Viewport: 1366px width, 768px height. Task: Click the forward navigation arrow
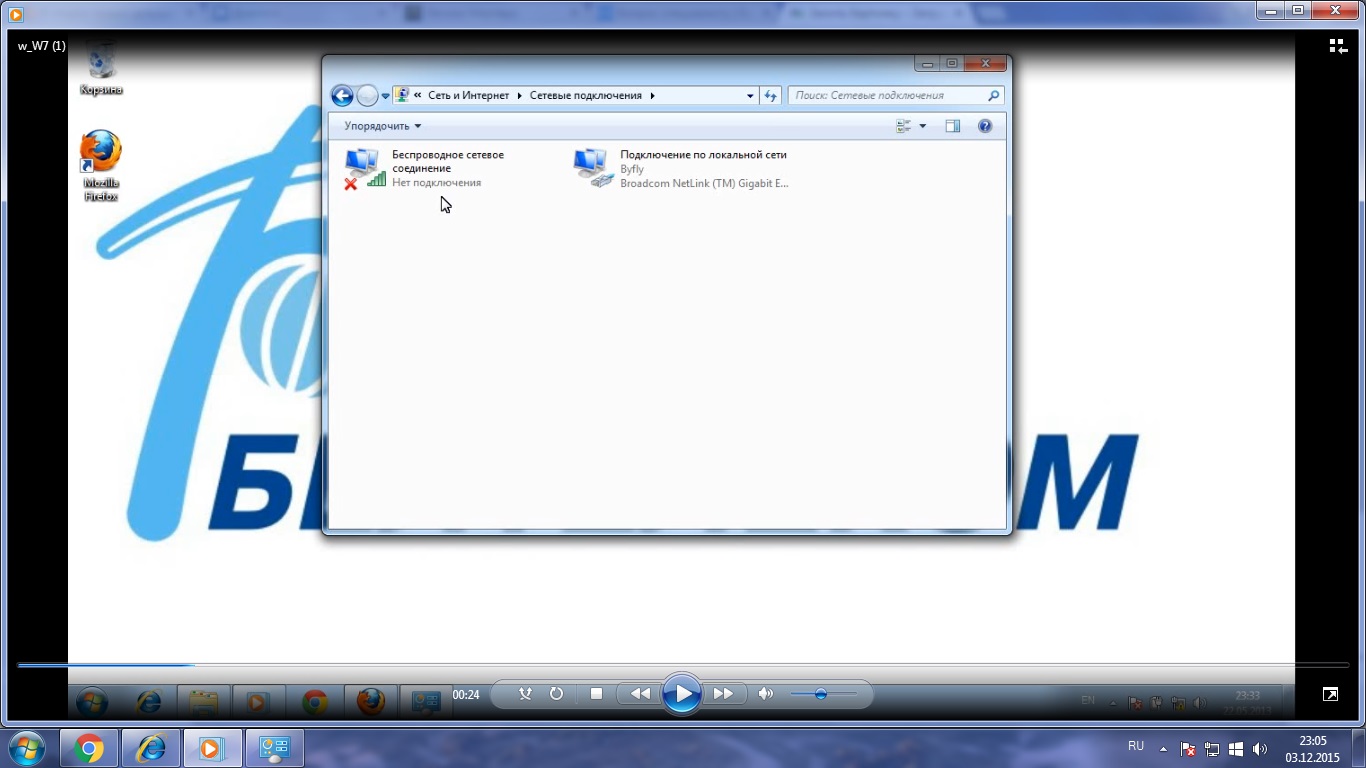click(x=367, y=96)
